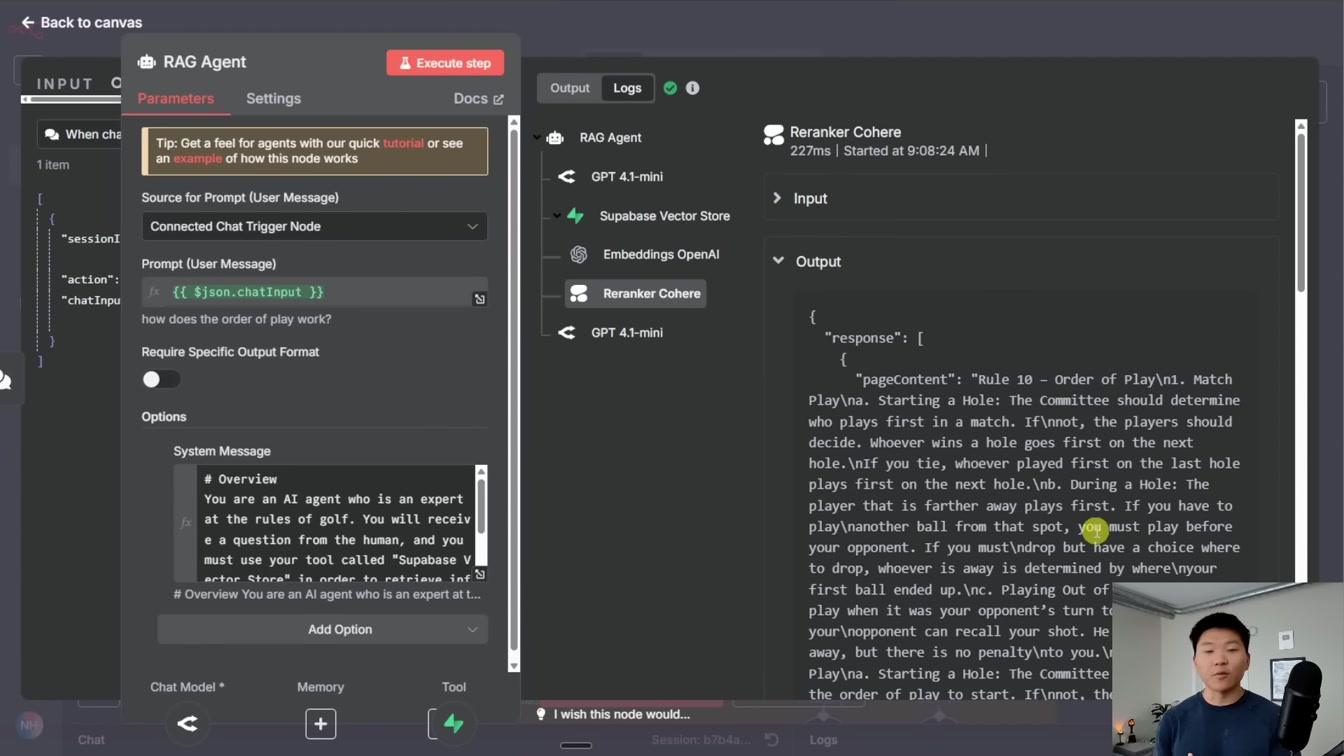Image resolution: width=1344 pixels, height=756 pixels.
Task: Expand the Input section
Action: pos(1021,199)
